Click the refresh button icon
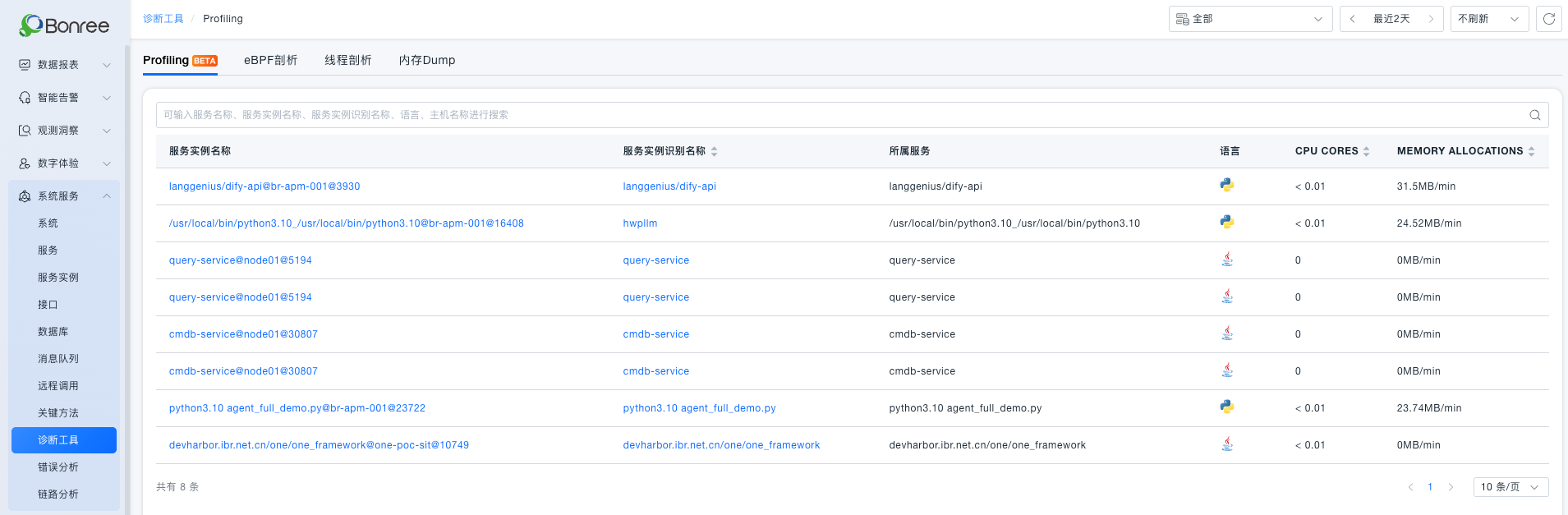Viewport: 1568px width, 515px height. coord(1549,19)
